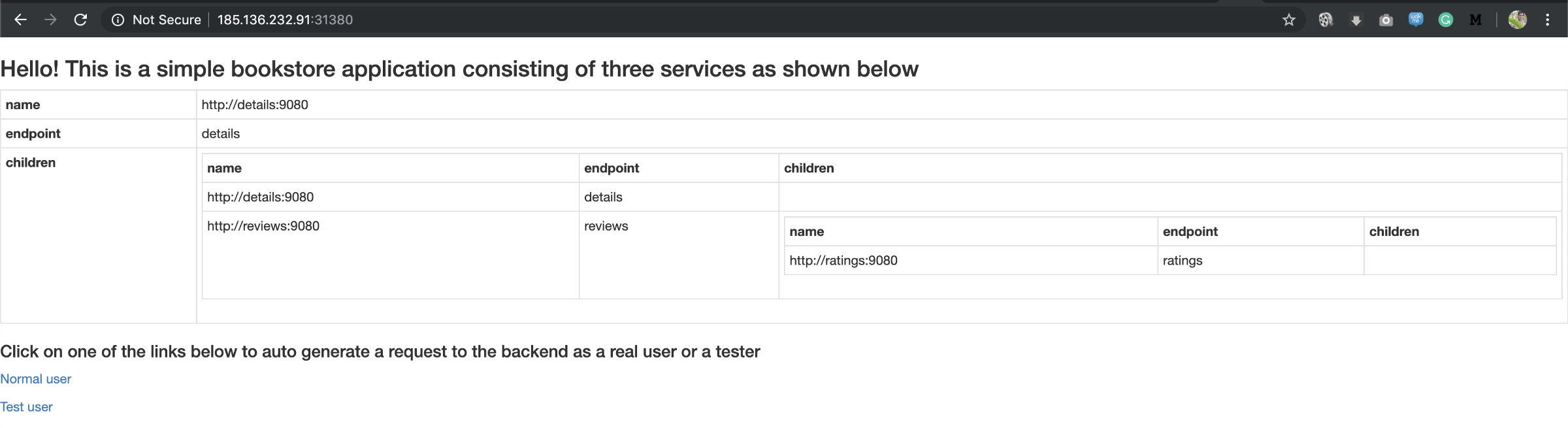Image resolution: width=1568 pixels, height=428 pixels.
Task: Open the film reel extension
Action: point(1325,20)
